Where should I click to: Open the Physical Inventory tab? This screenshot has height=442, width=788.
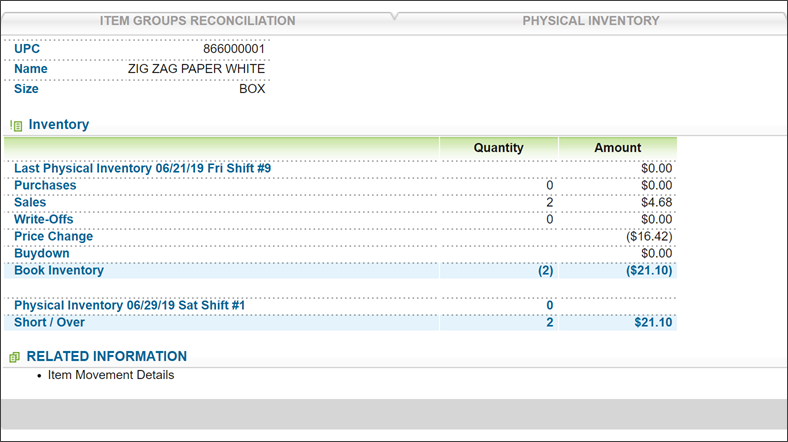pyautogui.click(x=590, y=21)
